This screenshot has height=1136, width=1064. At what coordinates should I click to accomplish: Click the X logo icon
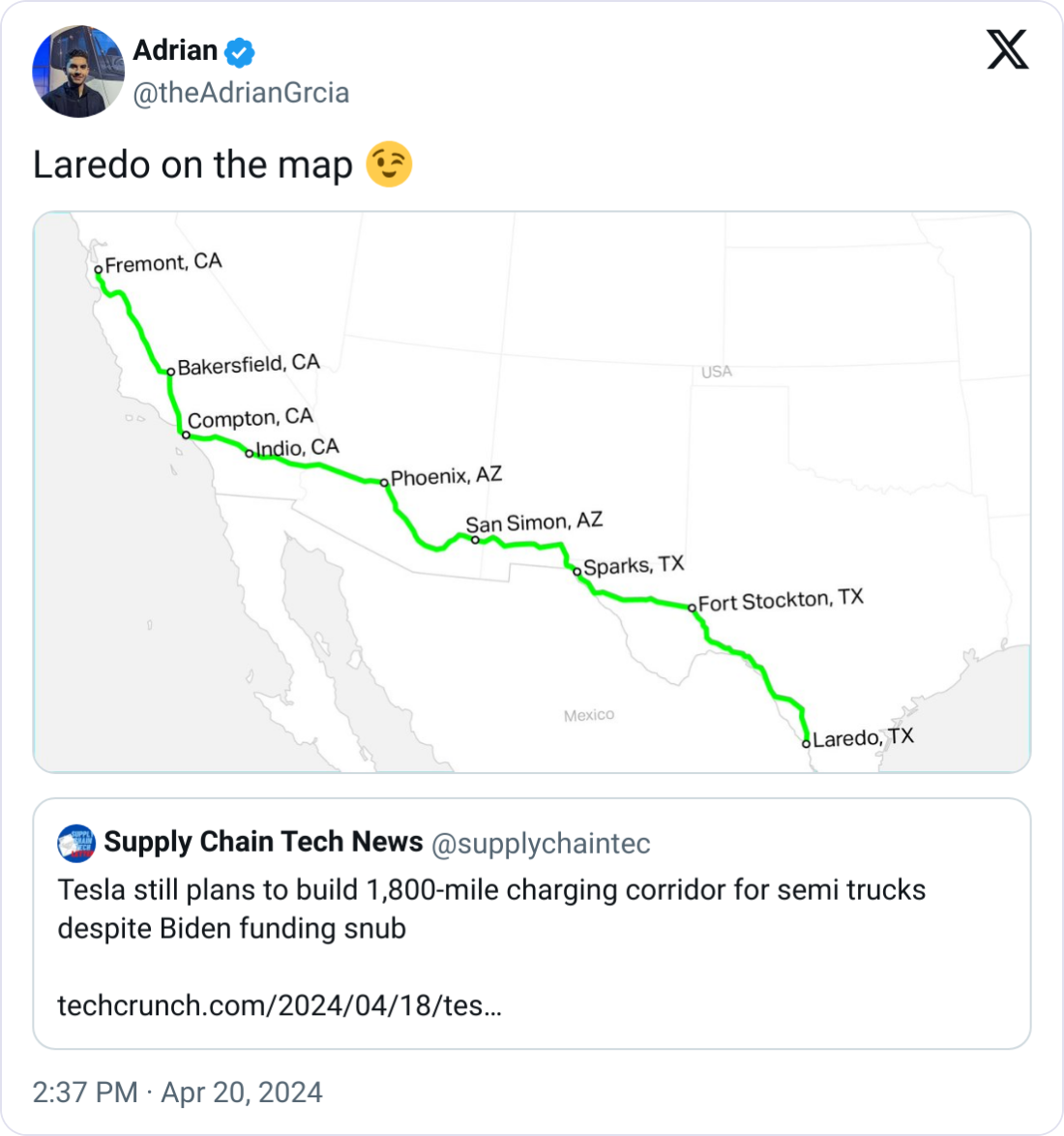click(x=1007, y=48)
